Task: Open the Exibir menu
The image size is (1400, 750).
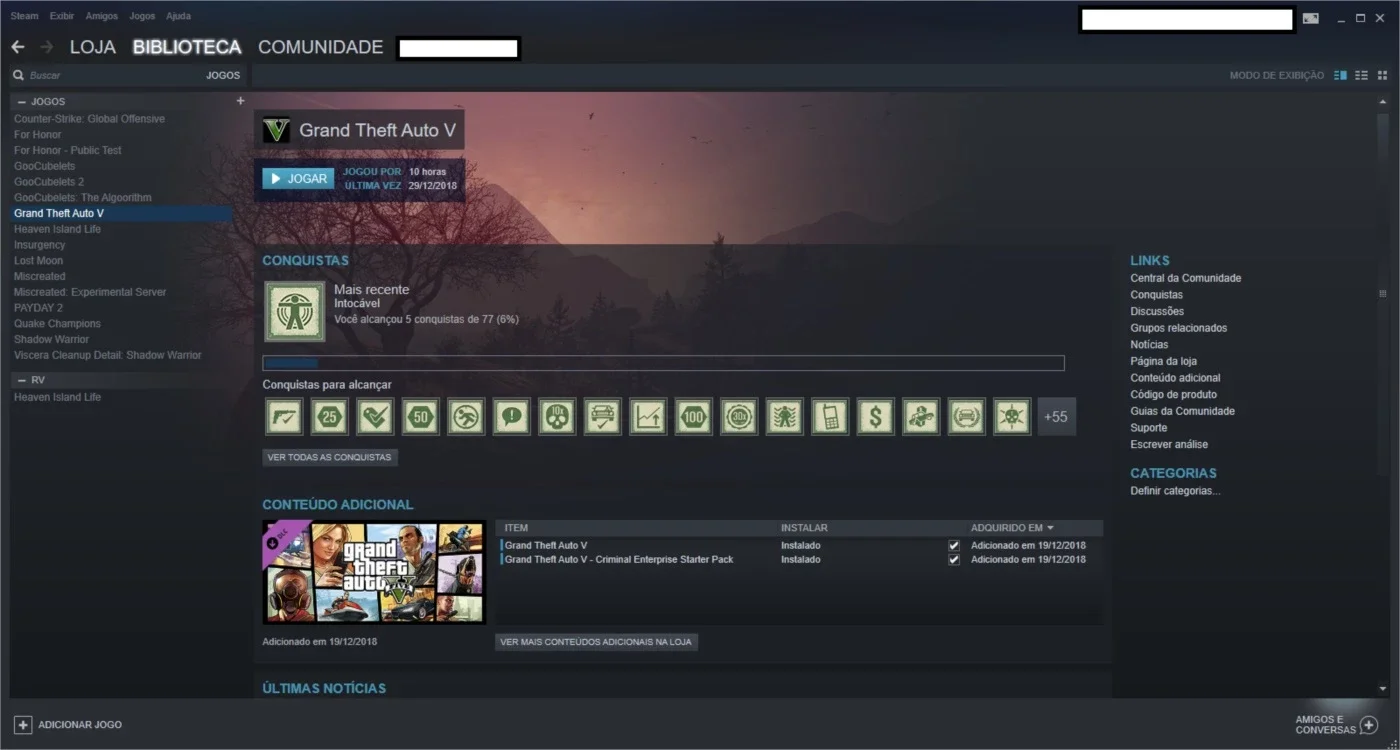Action: point(62,16)
